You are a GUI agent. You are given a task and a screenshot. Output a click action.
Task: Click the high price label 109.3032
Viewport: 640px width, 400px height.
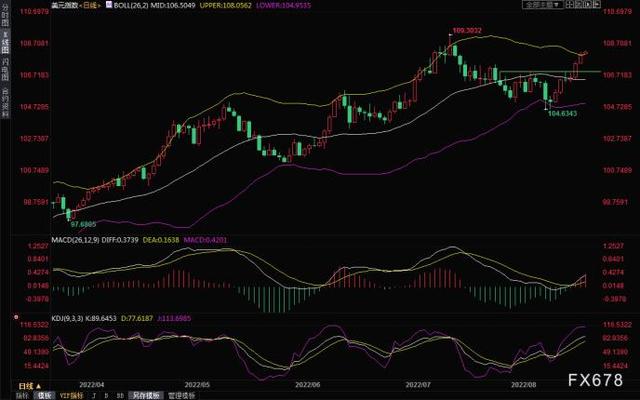[x=467, y=31]
